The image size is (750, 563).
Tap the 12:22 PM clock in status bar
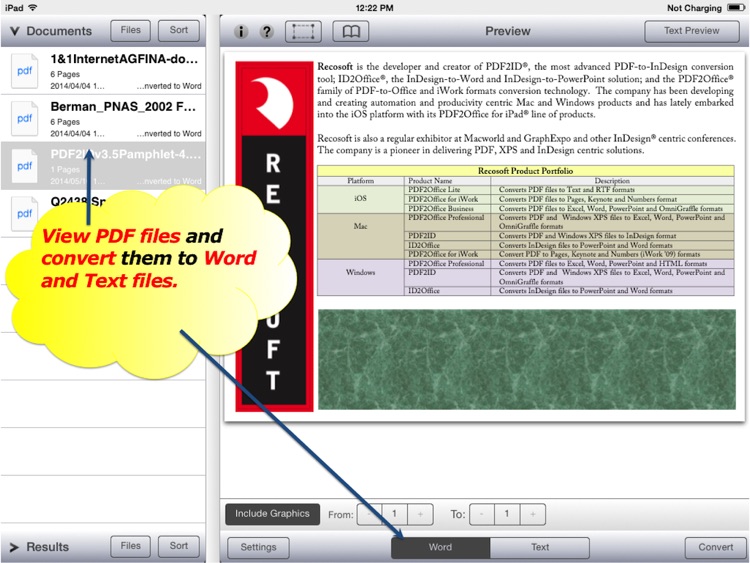[x=375, y=8]
